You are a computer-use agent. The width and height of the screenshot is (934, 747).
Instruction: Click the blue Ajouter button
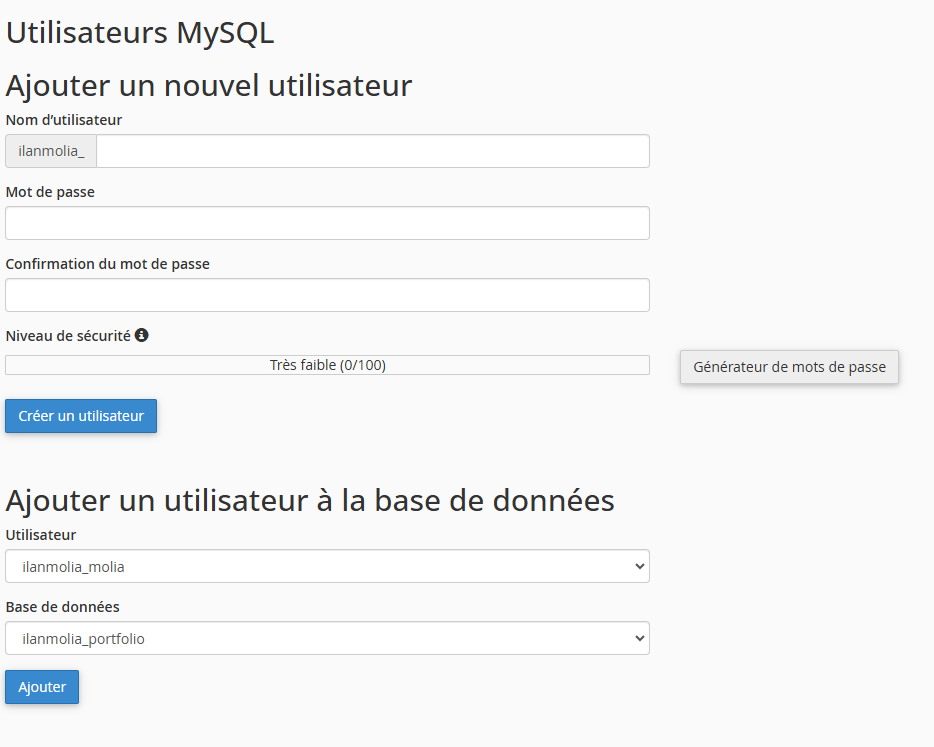pos(42,687)
